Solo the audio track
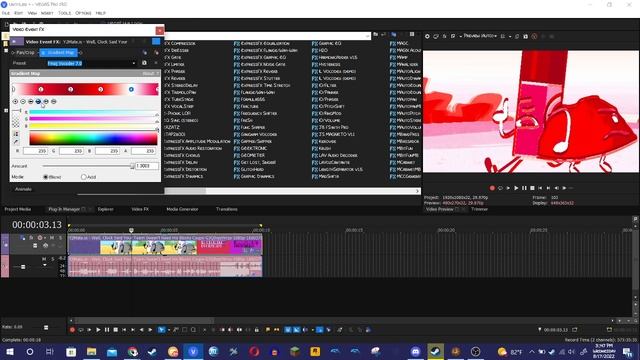This screenshot has height=360, width=640. tap(53, 259)
